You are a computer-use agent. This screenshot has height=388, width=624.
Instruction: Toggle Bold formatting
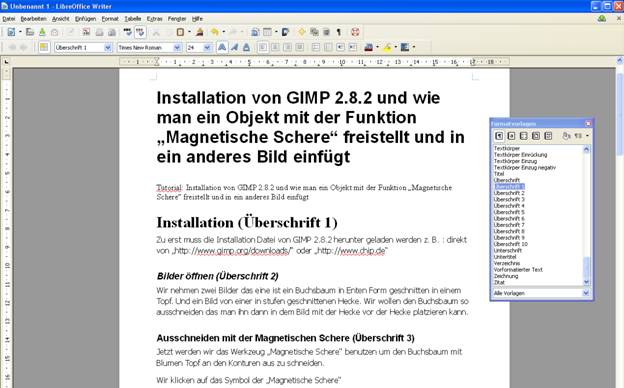[222, 47]
